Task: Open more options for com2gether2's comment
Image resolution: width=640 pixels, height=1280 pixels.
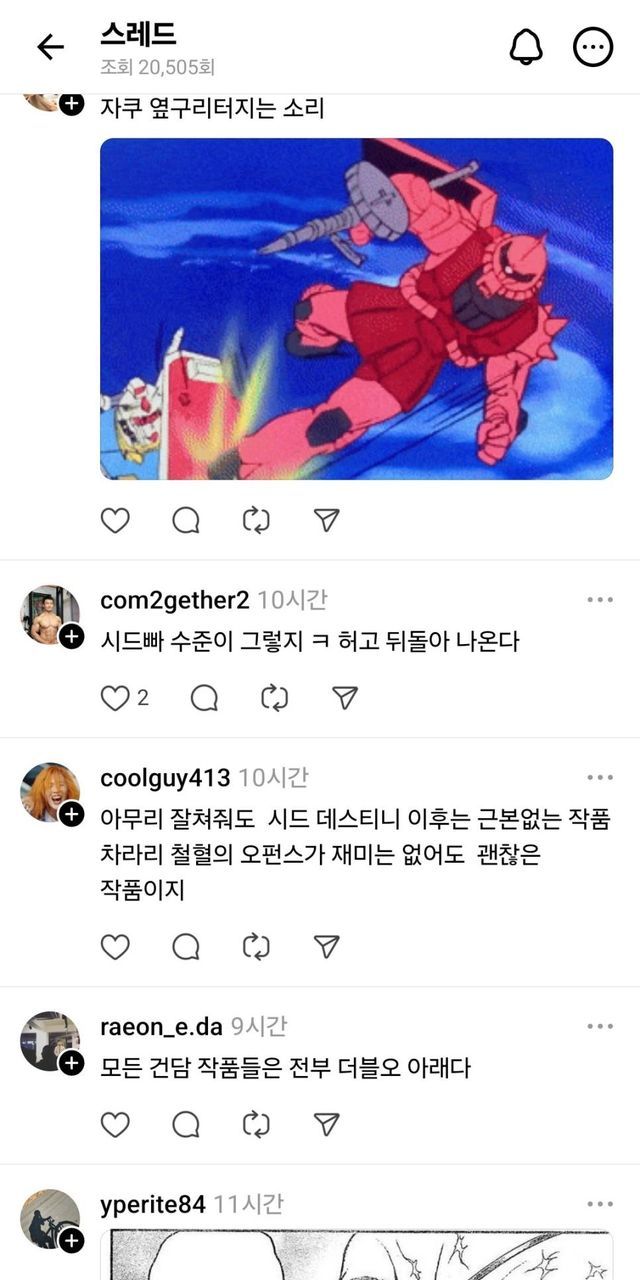Action: (x=600, y=600)
